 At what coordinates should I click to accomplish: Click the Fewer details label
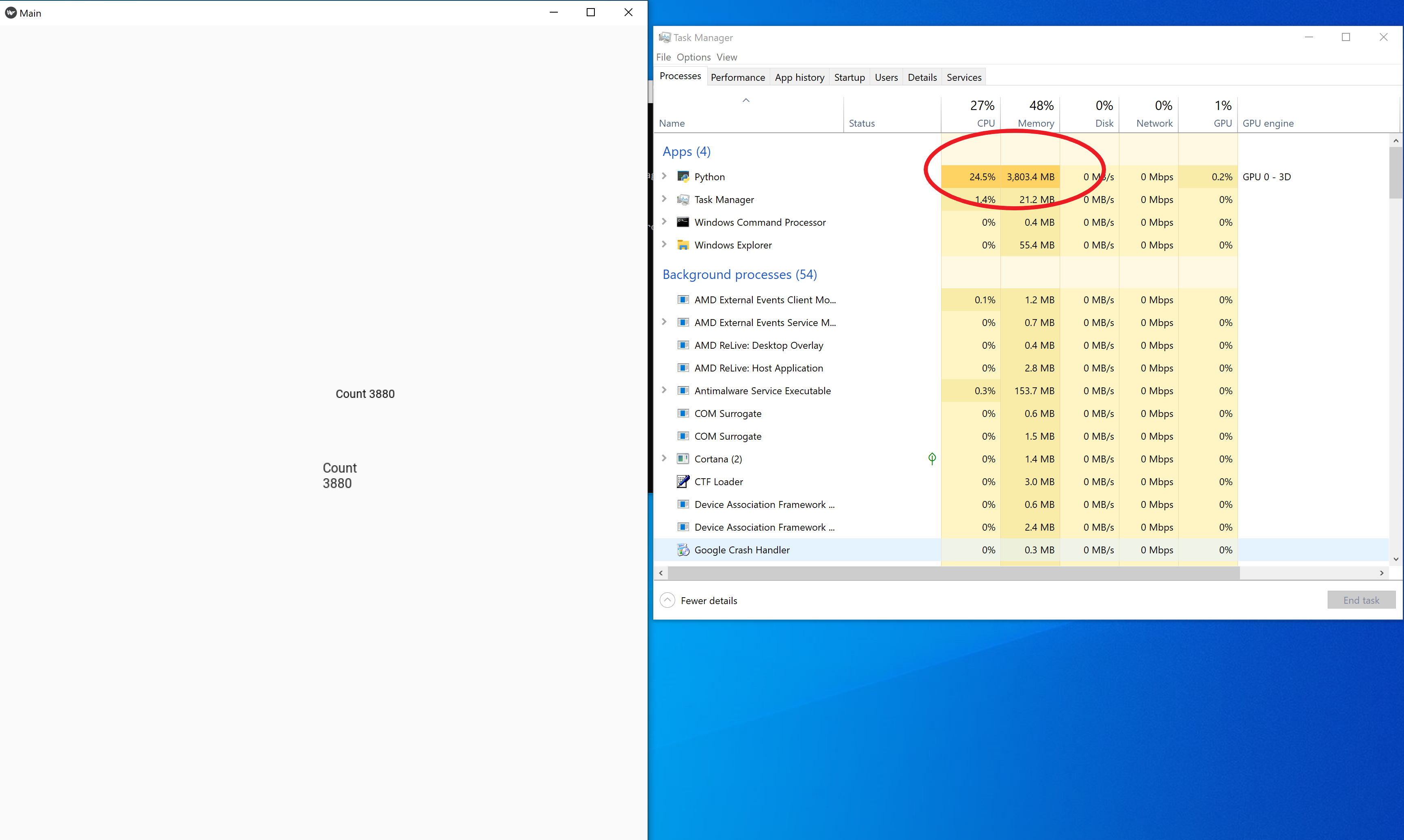pyautogui.click(x=709, y=600)
